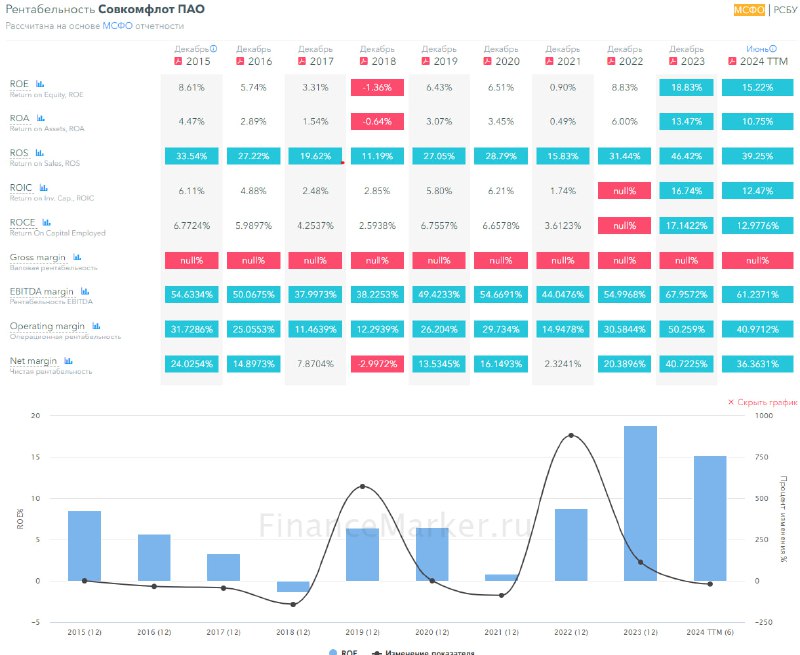Toggle ROE series in chart legend
The image size is (800, 655).
pos(343,652)
